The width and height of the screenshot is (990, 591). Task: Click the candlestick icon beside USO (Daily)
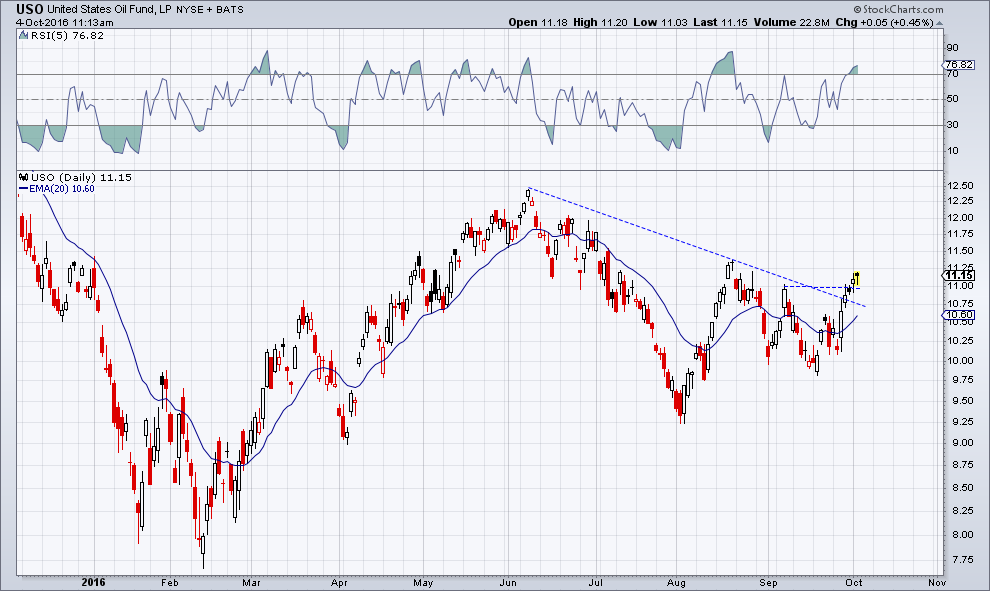point(24,177)
